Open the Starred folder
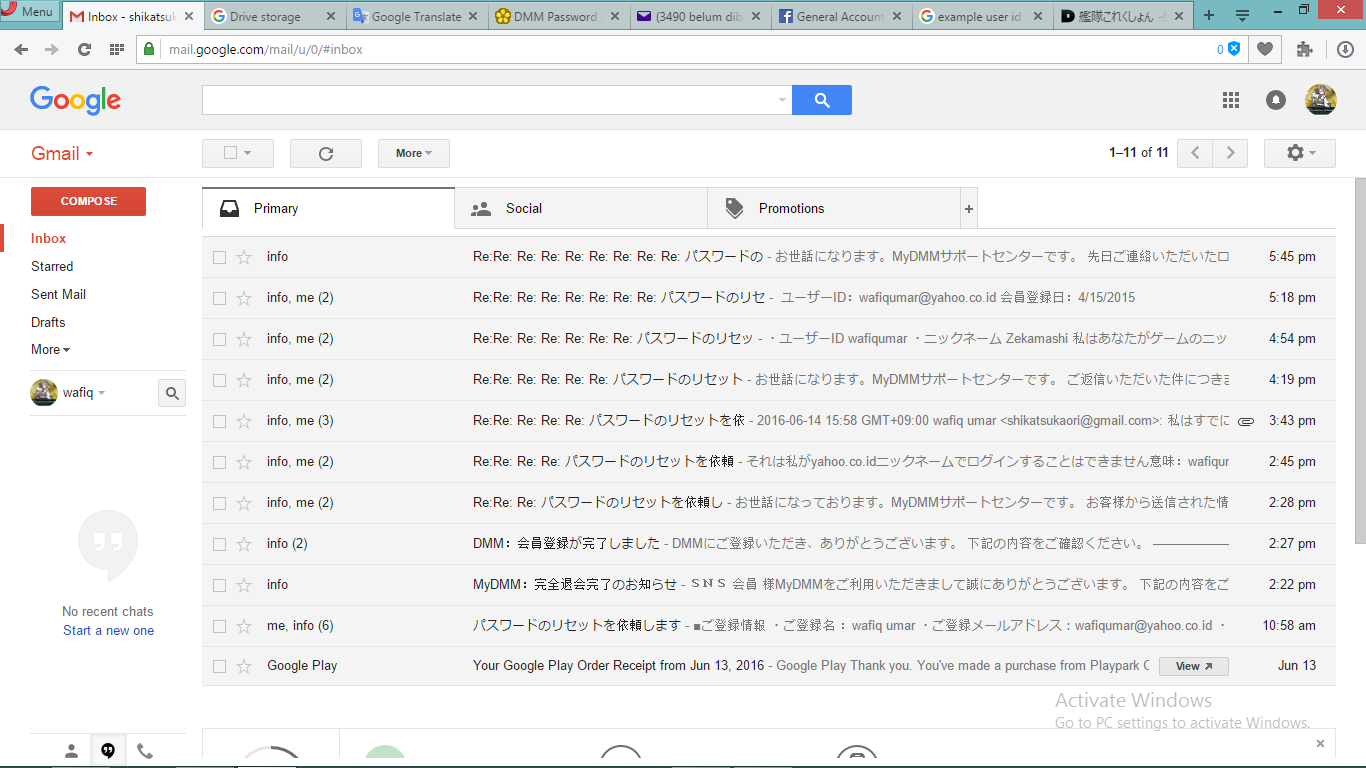The width and height of the screenshot is (1366, 768). (x=52, y=266)
